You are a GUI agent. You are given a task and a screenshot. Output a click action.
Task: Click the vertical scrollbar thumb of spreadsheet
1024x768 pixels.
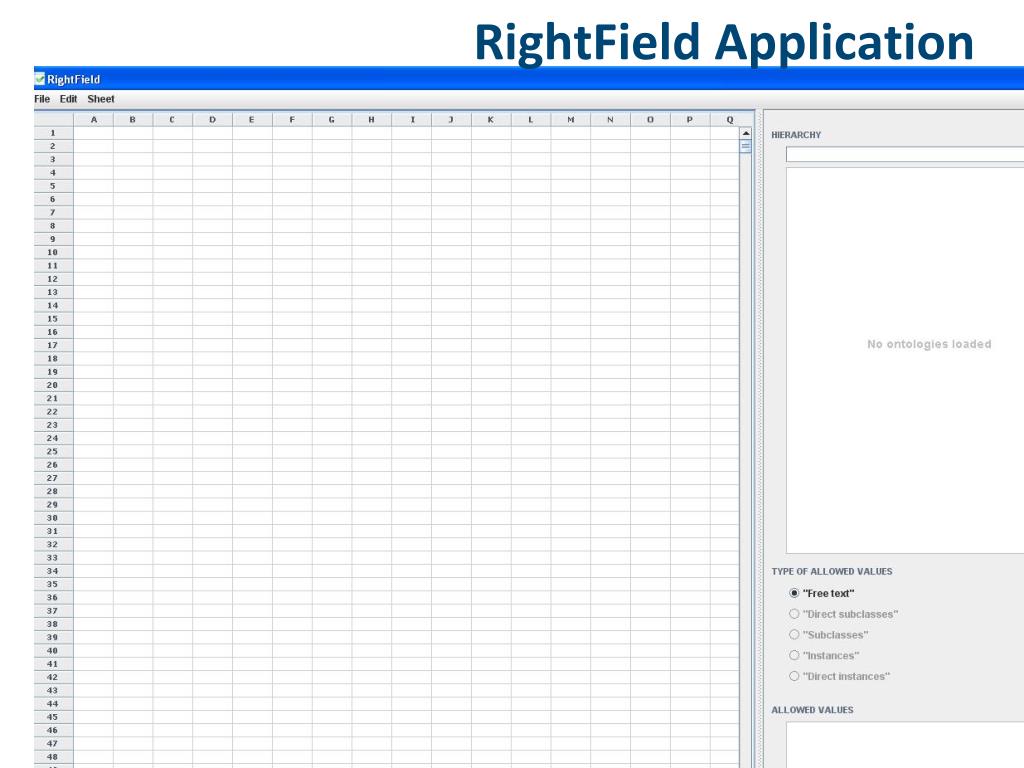746,147
